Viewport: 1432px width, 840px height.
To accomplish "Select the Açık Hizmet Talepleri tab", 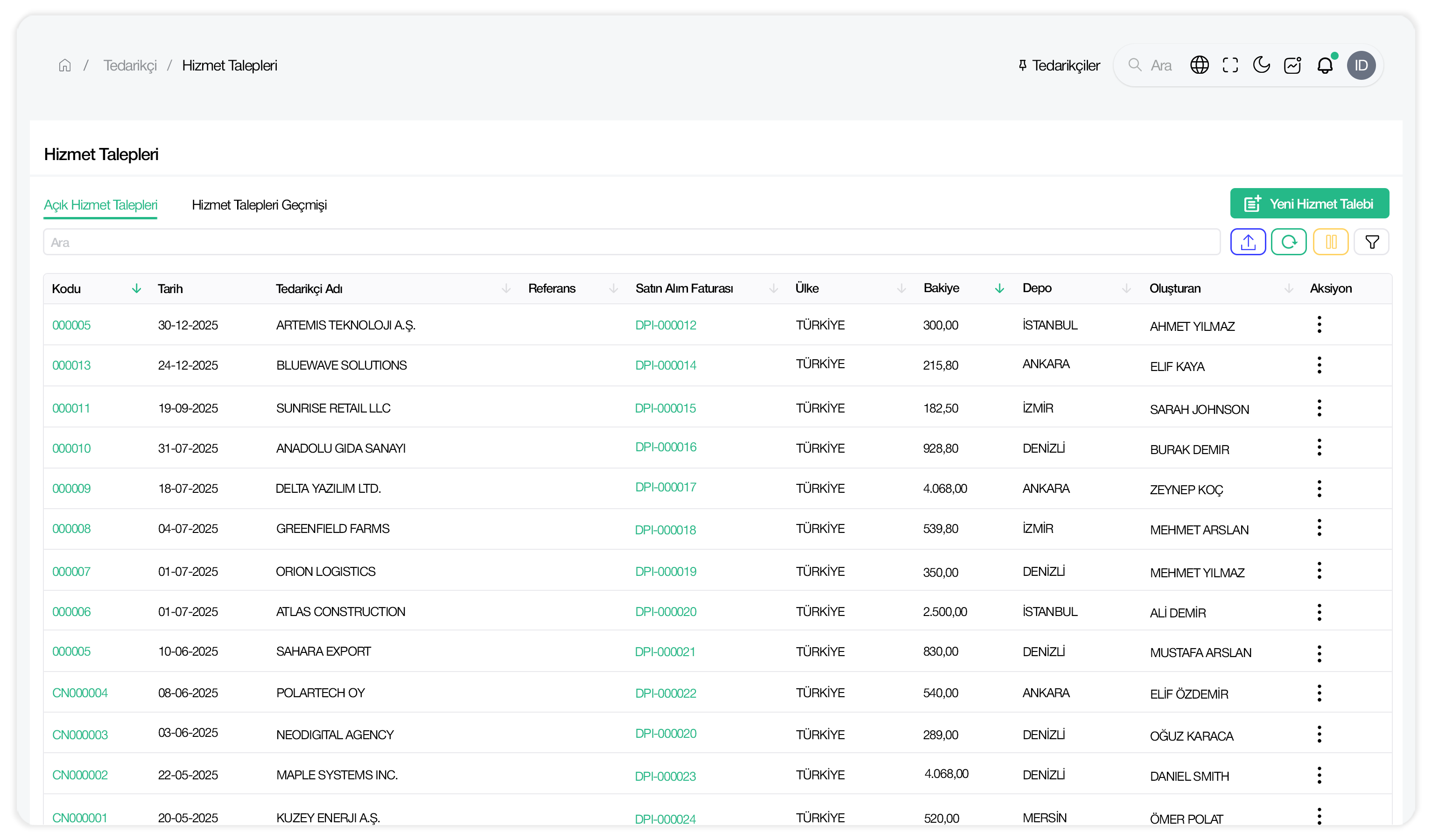I will [x=100, y=204].
